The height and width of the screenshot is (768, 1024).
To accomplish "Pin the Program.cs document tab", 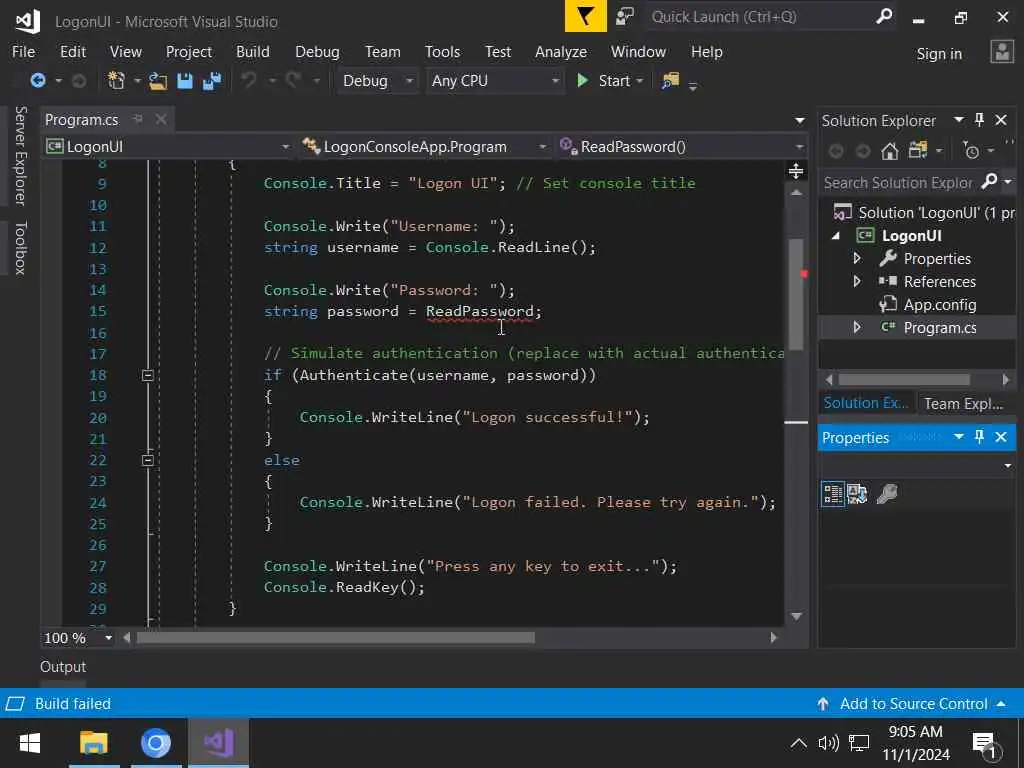I will 138,119.
